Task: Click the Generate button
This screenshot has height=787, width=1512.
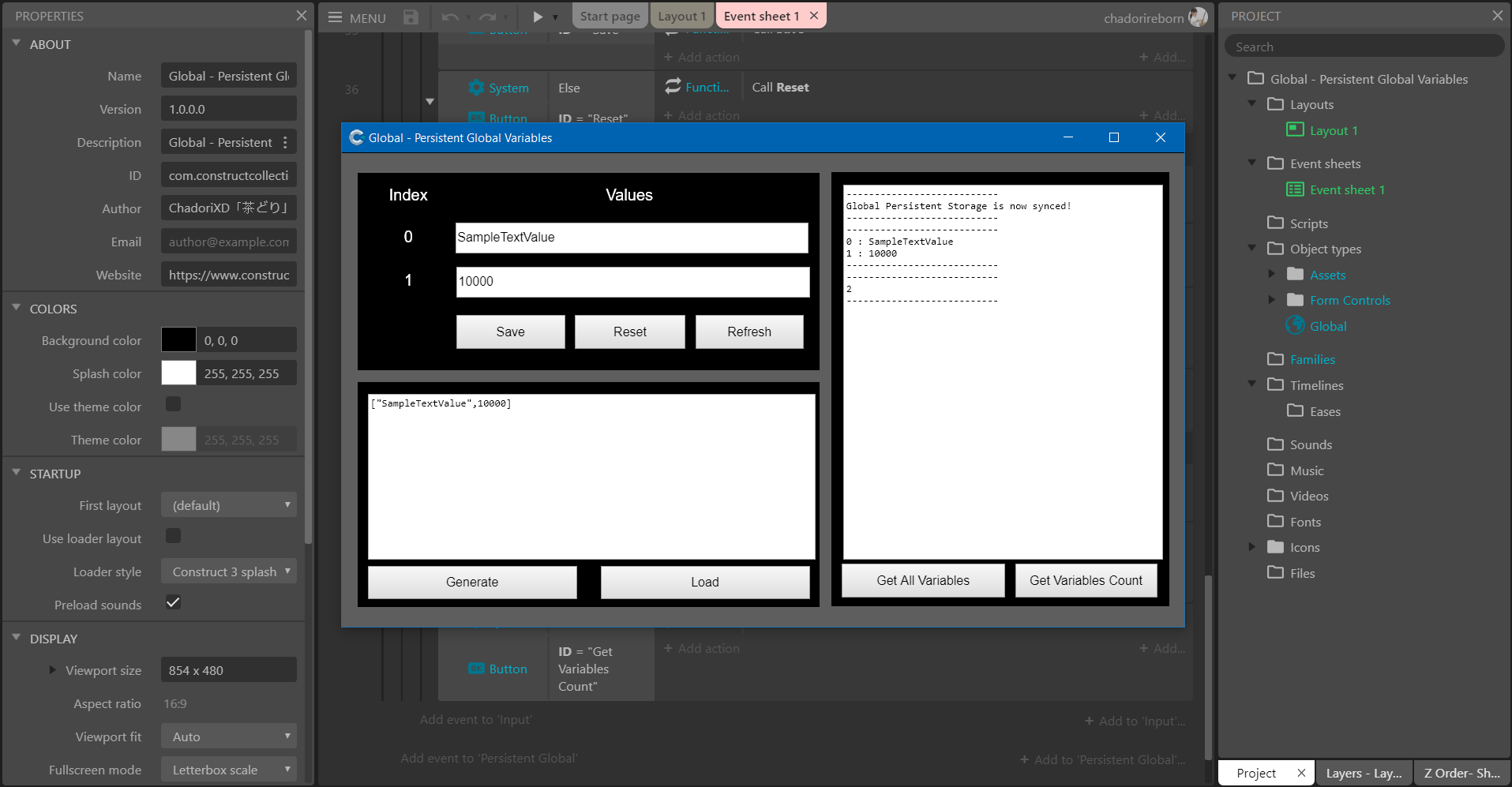Action: [472, 582]
